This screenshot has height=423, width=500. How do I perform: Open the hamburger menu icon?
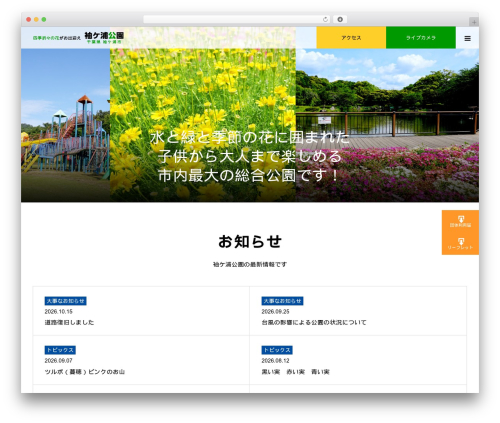pyautogui.click(x=467, y=38)
